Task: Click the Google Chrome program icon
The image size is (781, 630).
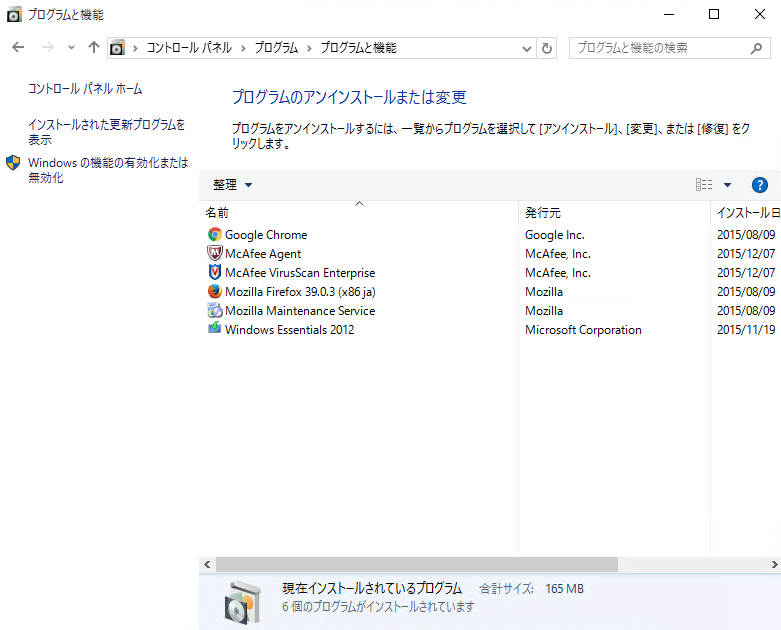Action: tap(215, 235)
